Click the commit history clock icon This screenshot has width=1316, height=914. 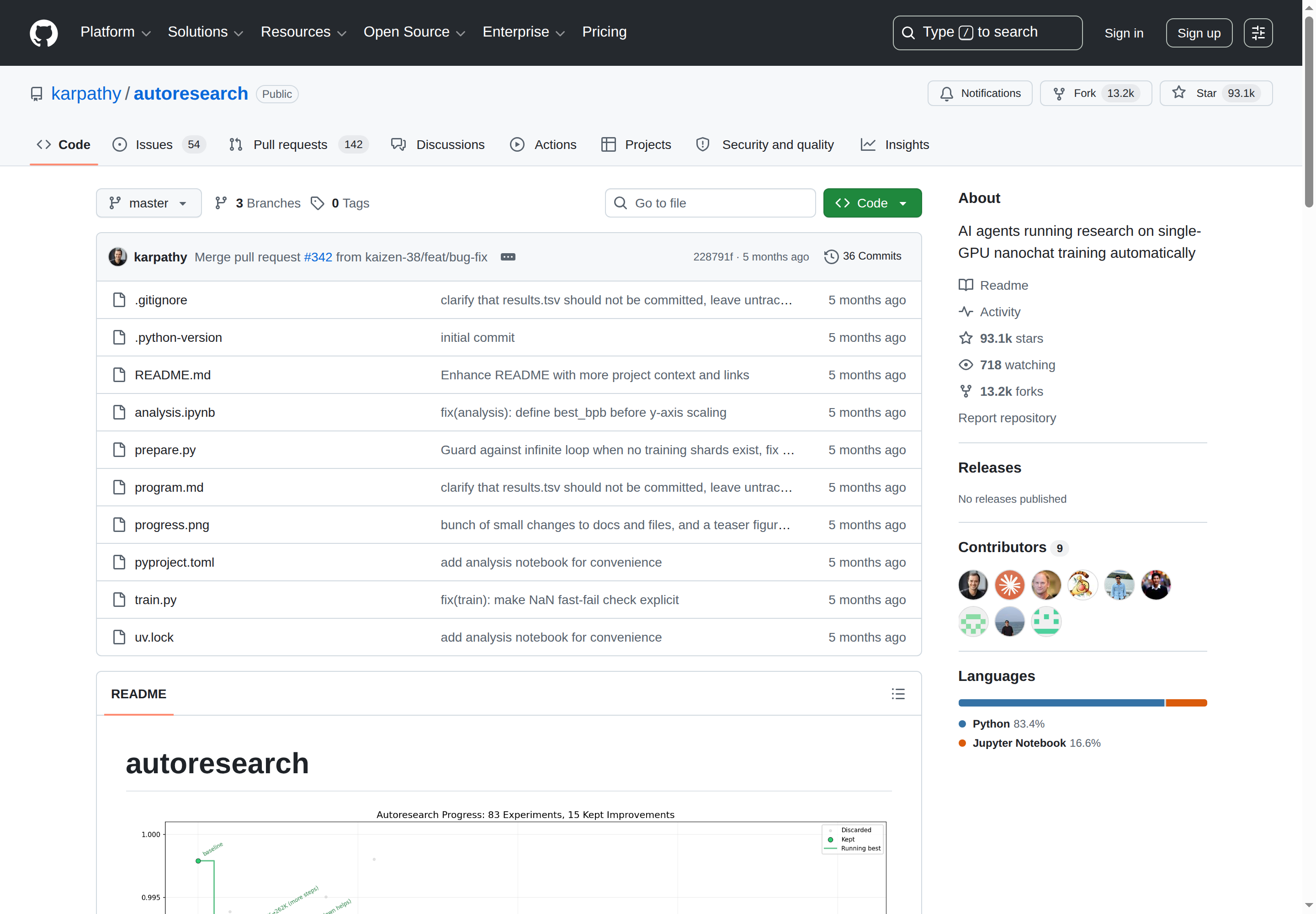click(832, 256)
